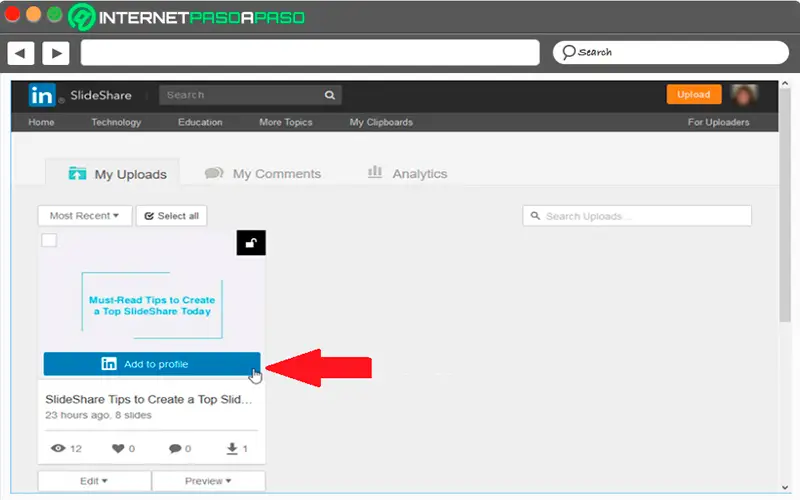Open My Clipboards menu item
800x500 pixels.
[381, 122]
